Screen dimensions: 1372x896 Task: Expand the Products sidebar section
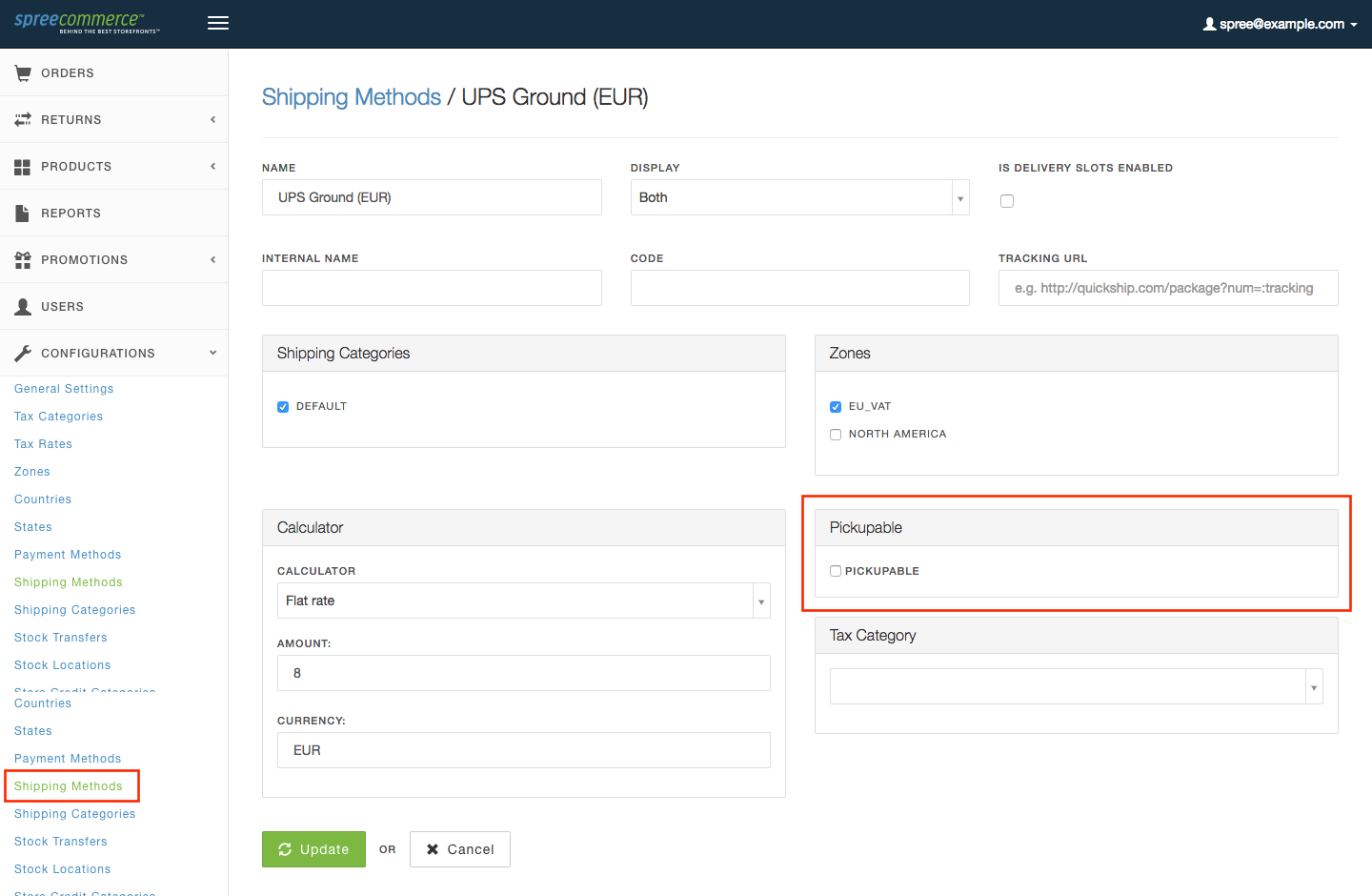coord(113,167)
